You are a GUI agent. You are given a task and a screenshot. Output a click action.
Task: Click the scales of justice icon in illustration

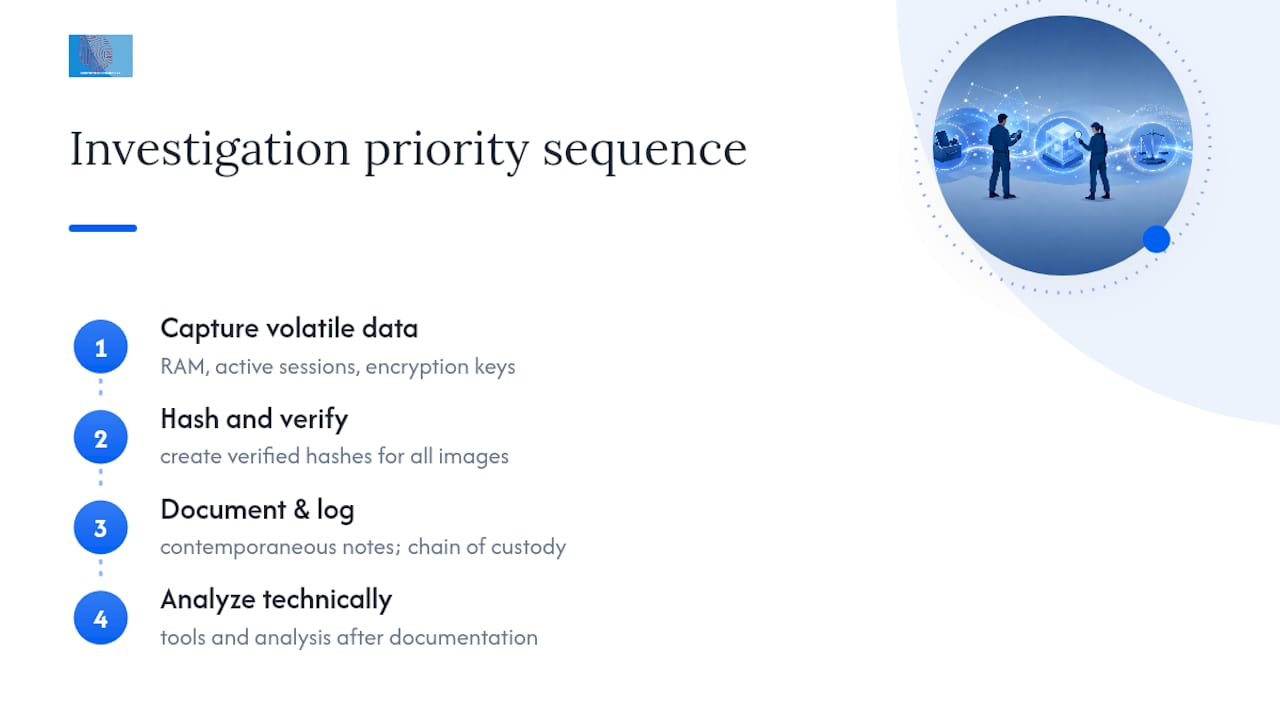1155,147
